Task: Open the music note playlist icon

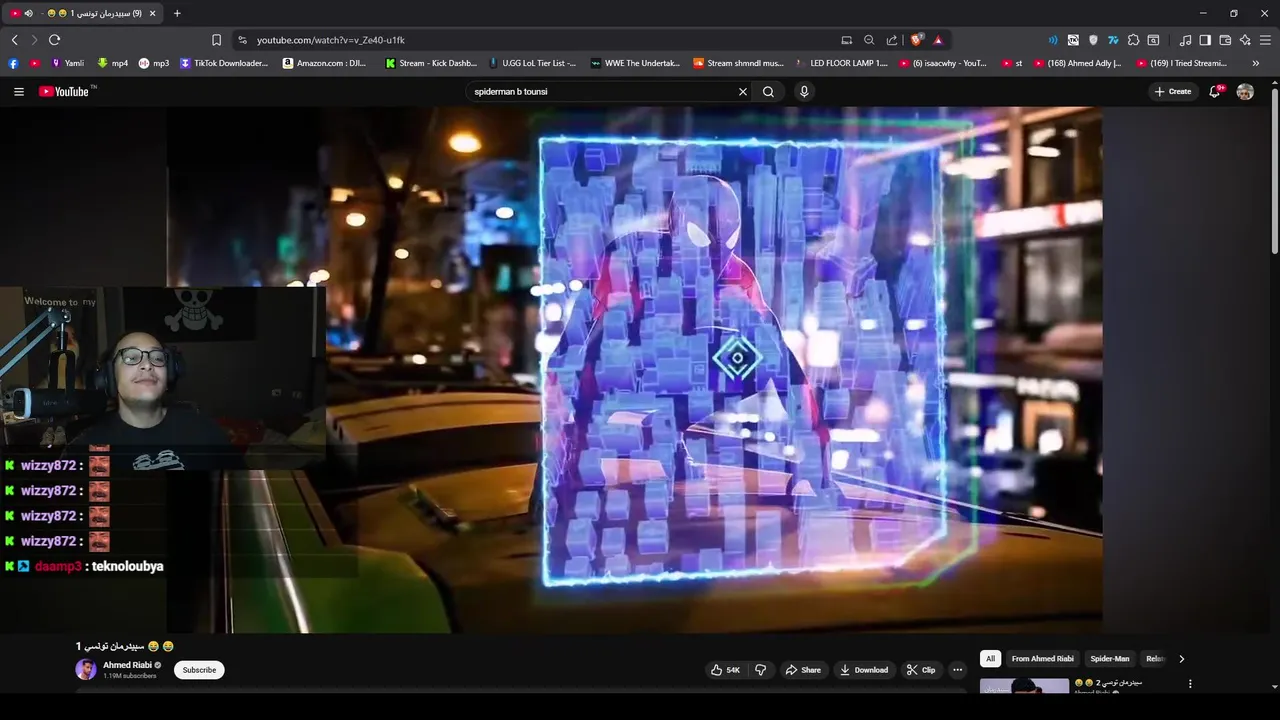Action: (x=1185, y=40)
